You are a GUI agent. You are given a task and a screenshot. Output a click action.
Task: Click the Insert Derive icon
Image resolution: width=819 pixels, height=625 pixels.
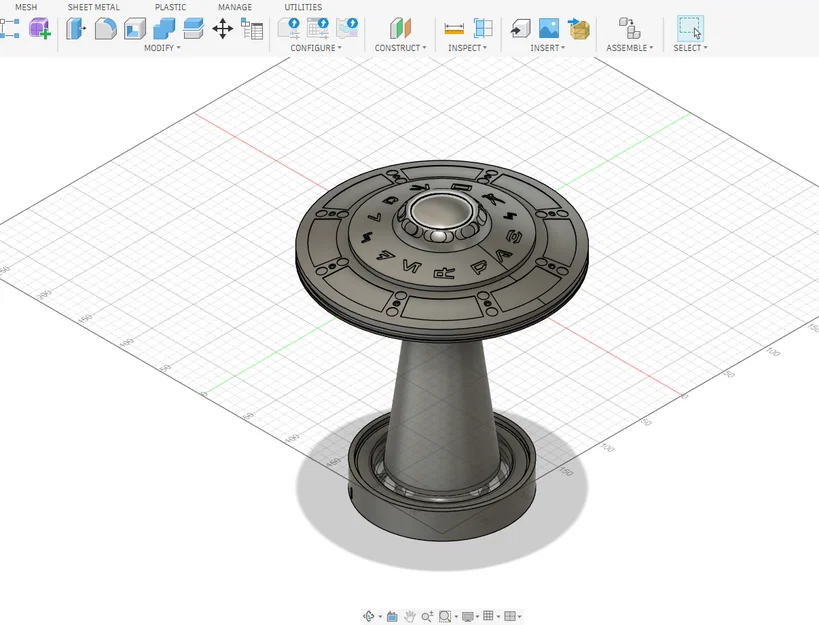(x=520, y=29)
